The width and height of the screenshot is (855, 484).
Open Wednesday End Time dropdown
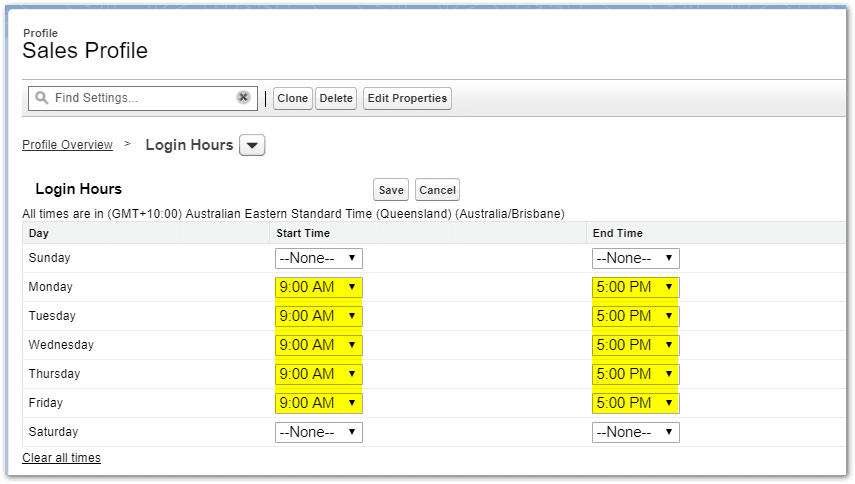tap(636, 345)
